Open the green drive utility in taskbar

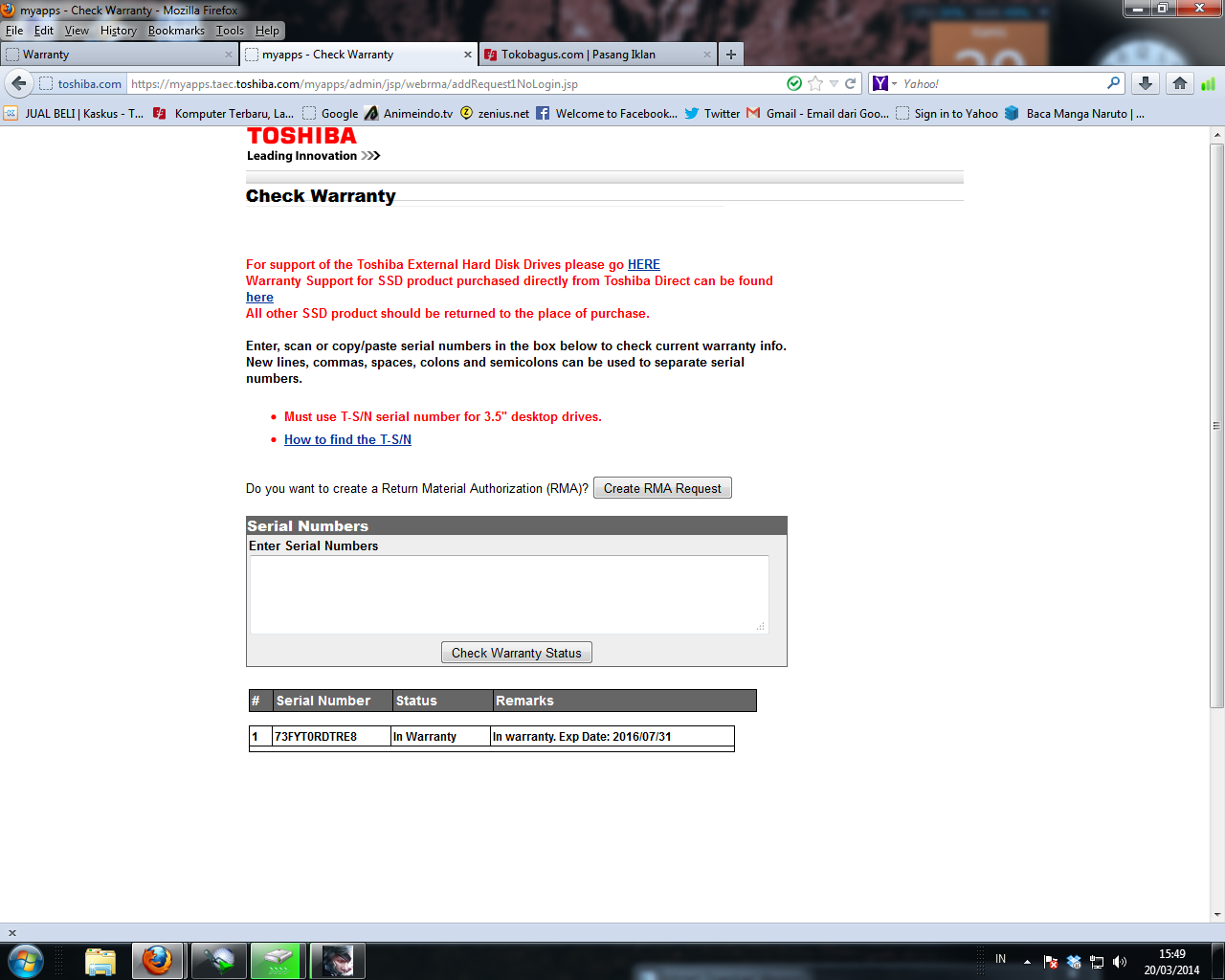tap(278, 961)
